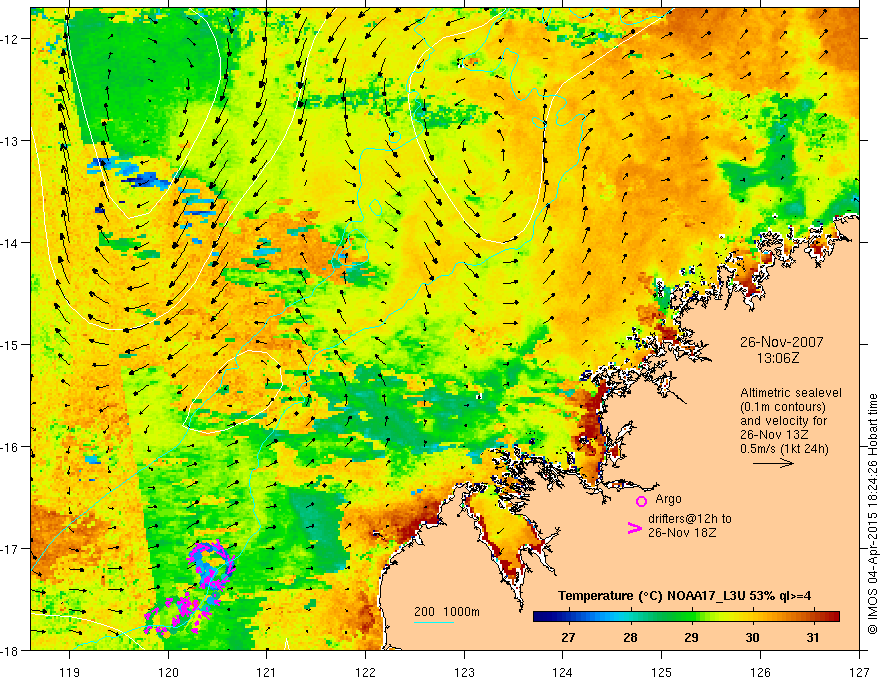Click the latitude axis label -15
The image size is (880, 680).
pyautogui.click(x=10, y=344)
